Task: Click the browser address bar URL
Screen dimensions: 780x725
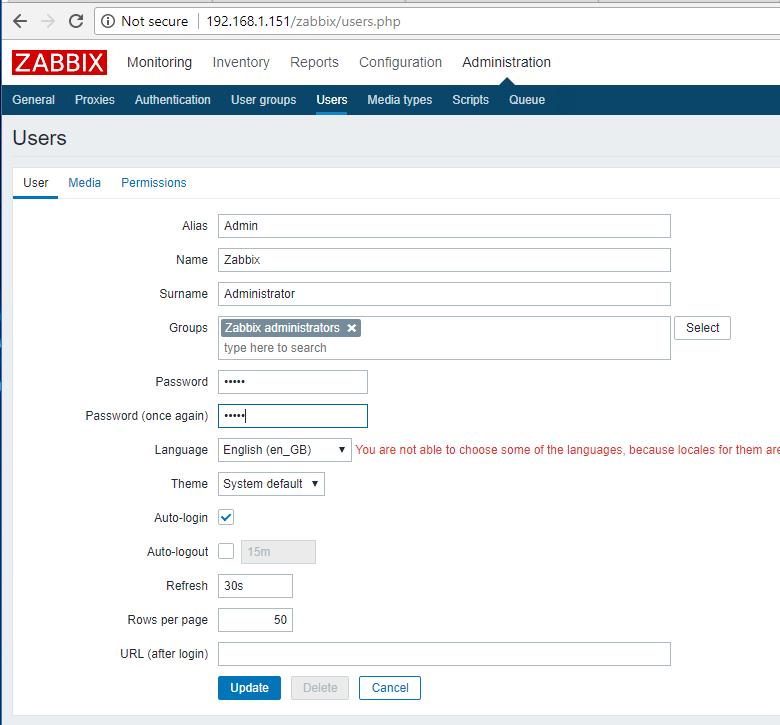Action: coord(303,21)
